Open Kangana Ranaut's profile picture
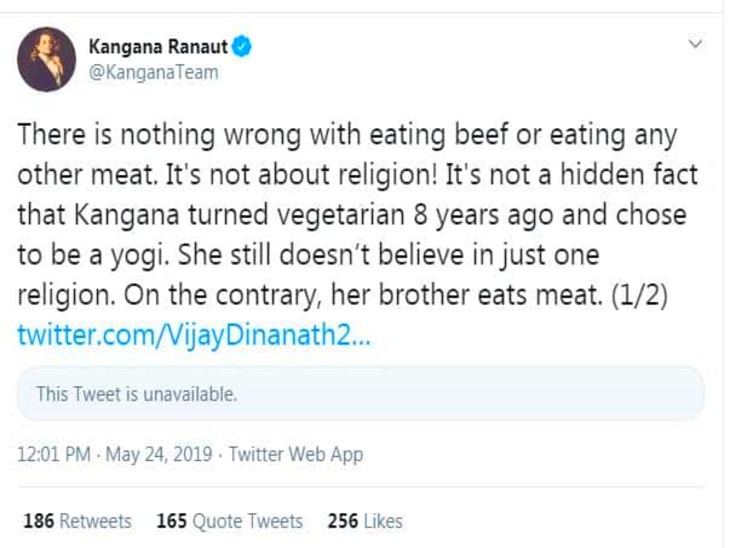This screenshot has width=730, height=548. click(47, 59)
